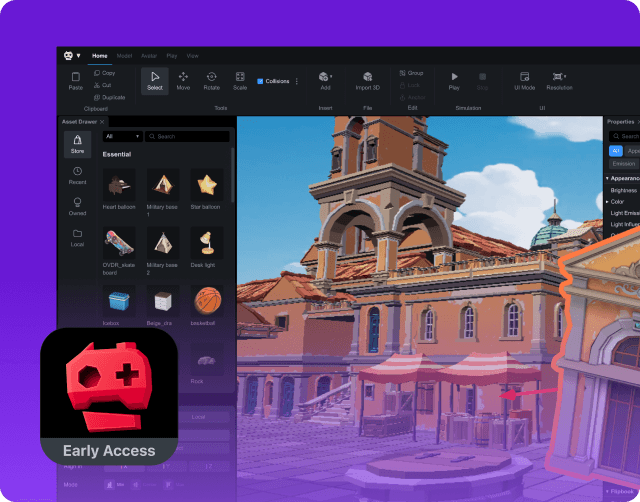Select the Emission filter button
The height and width of the screenshot is (502, 640).
click(x=622, y=163)
